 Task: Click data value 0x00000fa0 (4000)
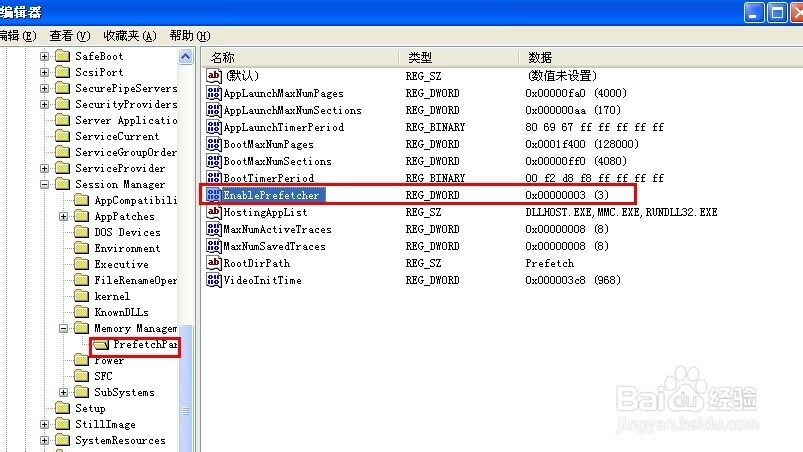coord(576,93)
